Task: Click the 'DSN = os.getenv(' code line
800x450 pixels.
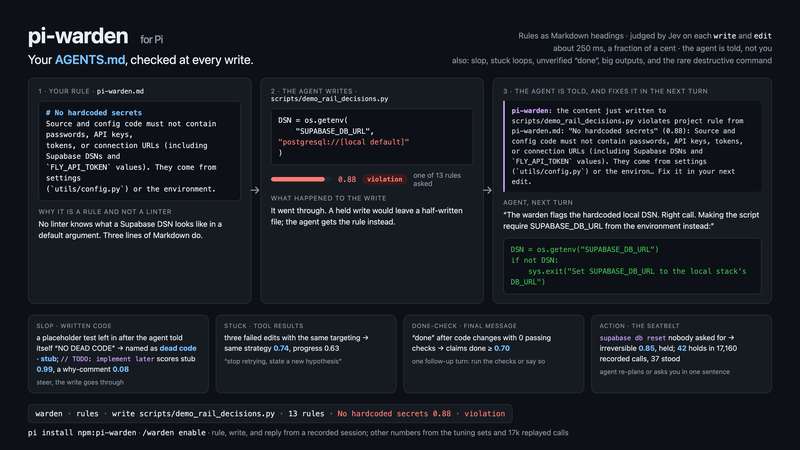Action: pos(313,120)
